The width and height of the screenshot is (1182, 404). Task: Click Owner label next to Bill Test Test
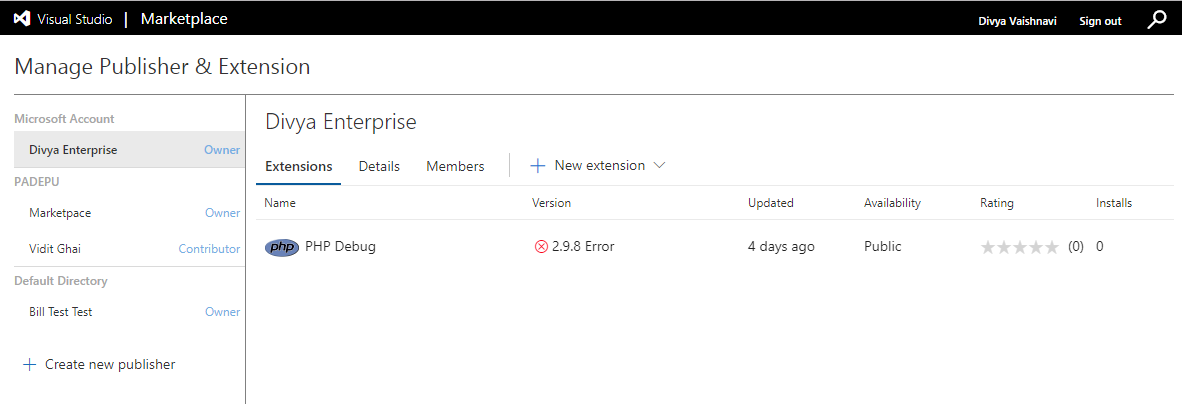pos(222,312)
